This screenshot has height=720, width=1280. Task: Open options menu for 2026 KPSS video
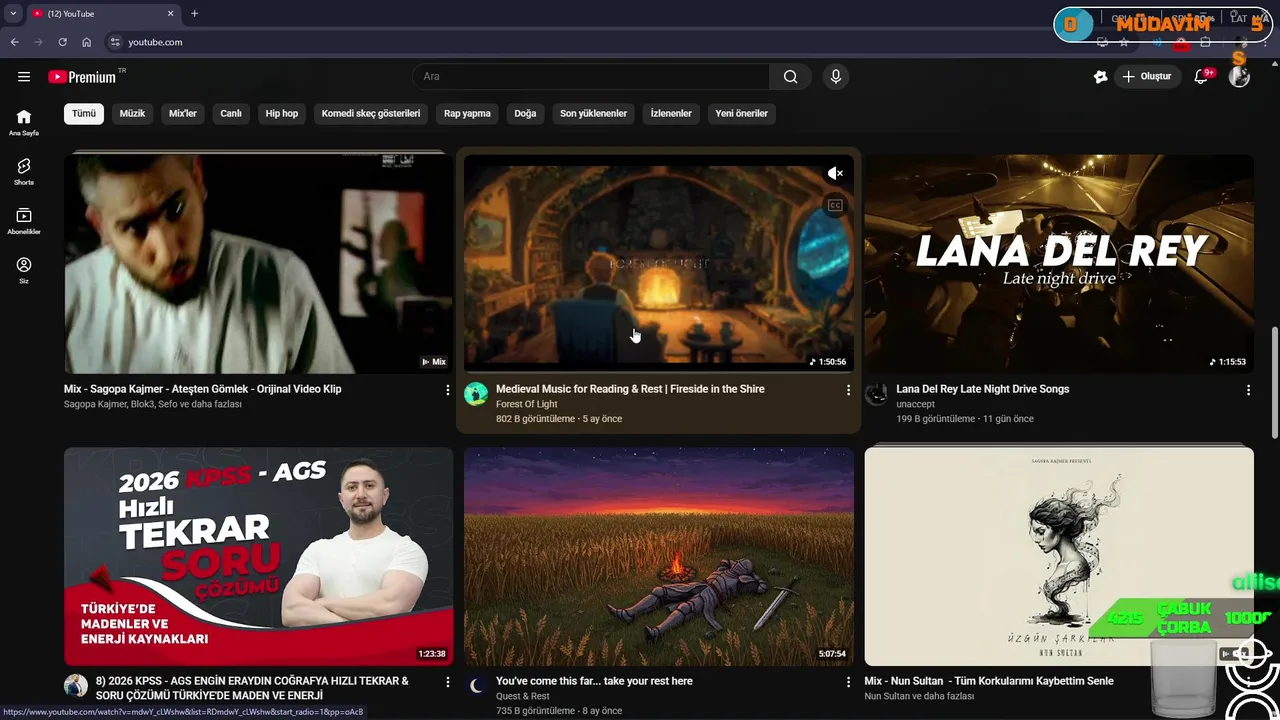click(448, 682)
